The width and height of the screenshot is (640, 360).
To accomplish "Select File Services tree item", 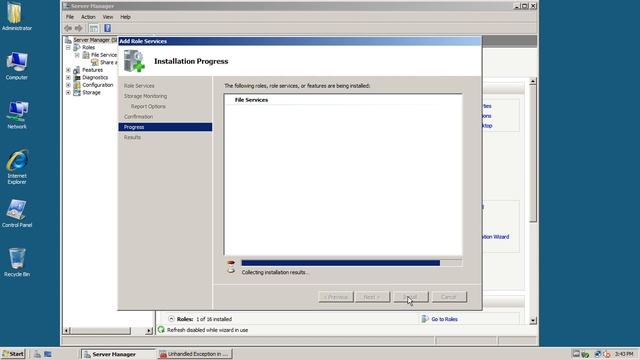I will [104, 55].
